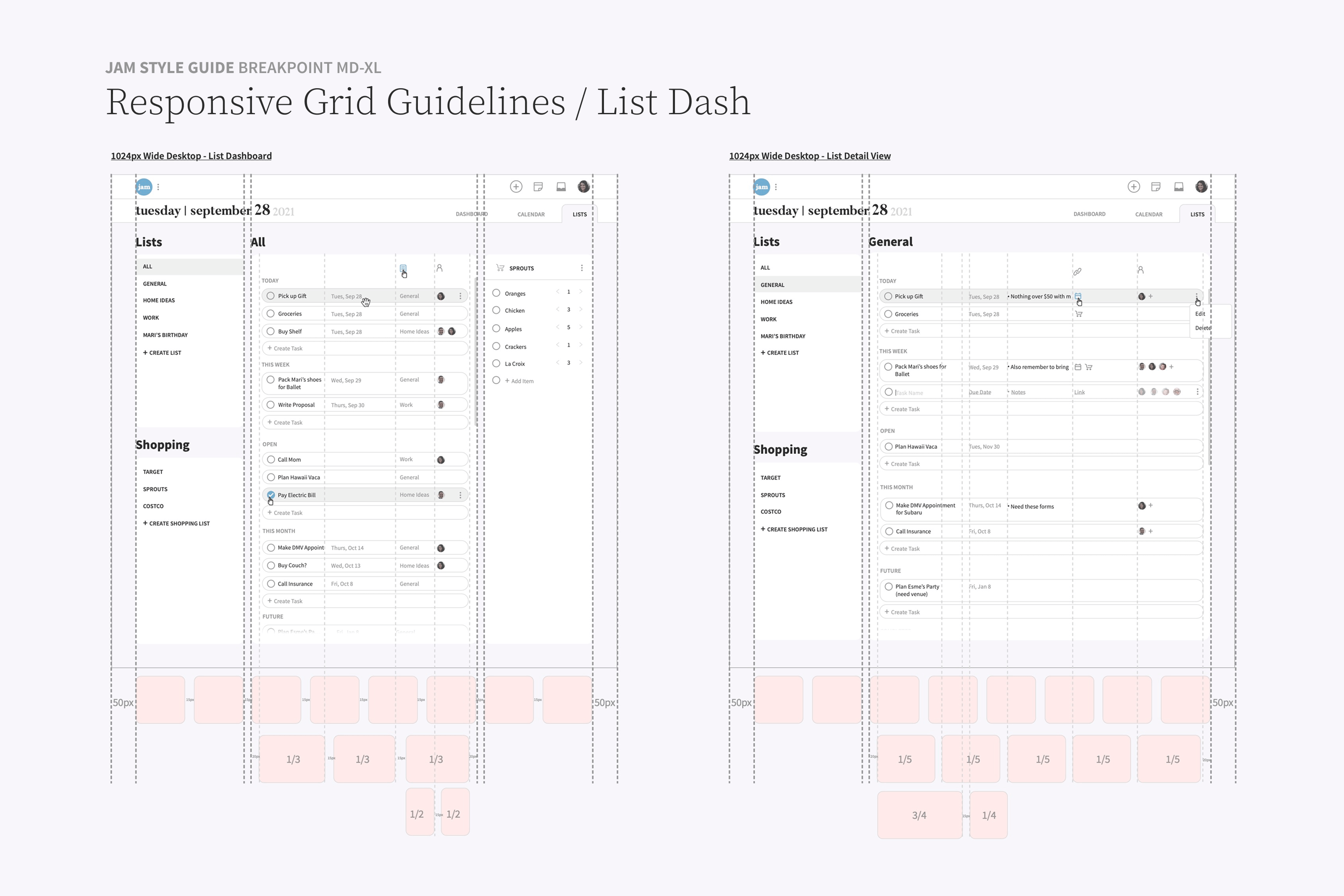Image resolution: width=1344 pixels, height=896 pixels.
Task: Click the cart icon on the Groceries row
Action: coord(1079,313)
